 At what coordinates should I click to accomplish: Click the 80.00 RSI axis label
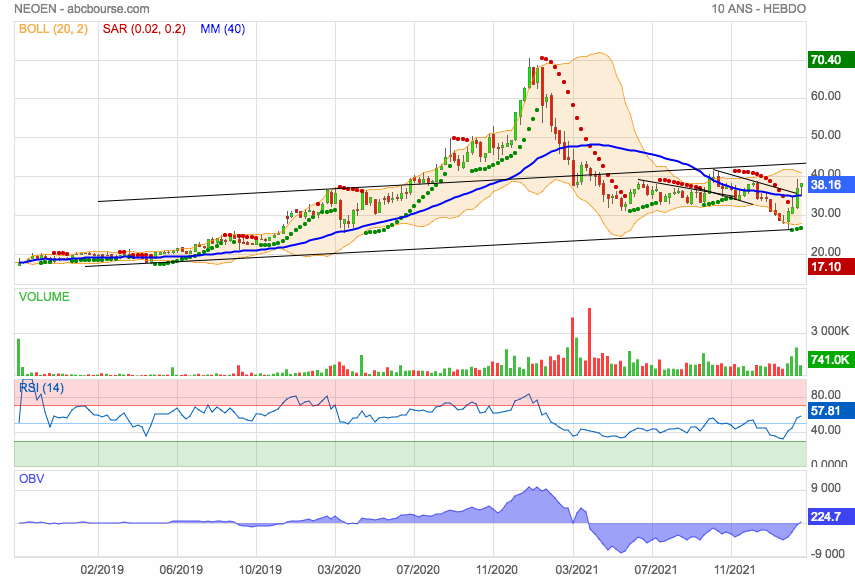tap(826, 395)
